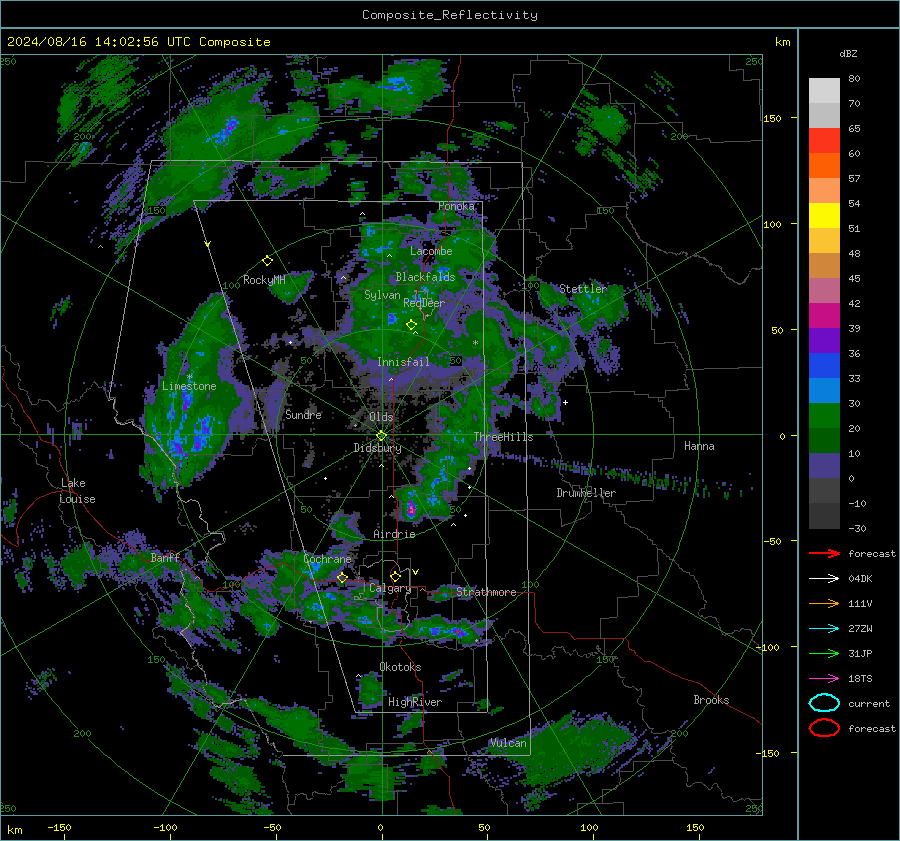Click the cyan 27ZW arrow in legend
Image resolution: width=900 pixels, height=841 pixels.
(x=824, y=629)
